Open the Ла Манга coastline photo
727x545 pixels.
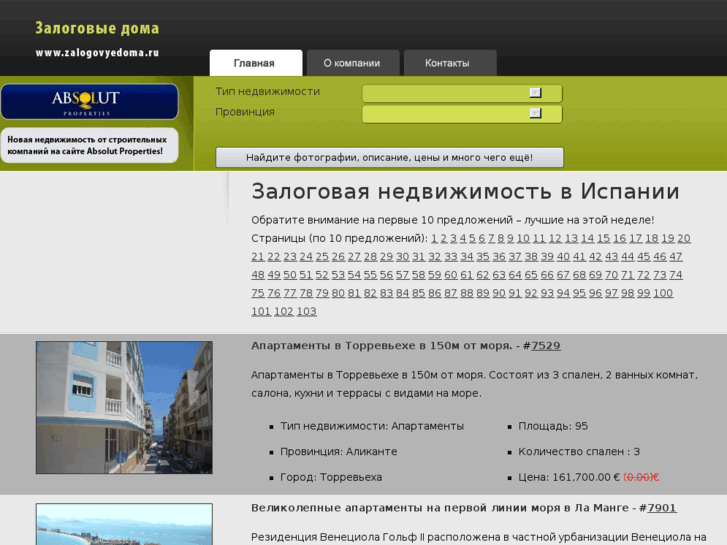tap(124, 524)
